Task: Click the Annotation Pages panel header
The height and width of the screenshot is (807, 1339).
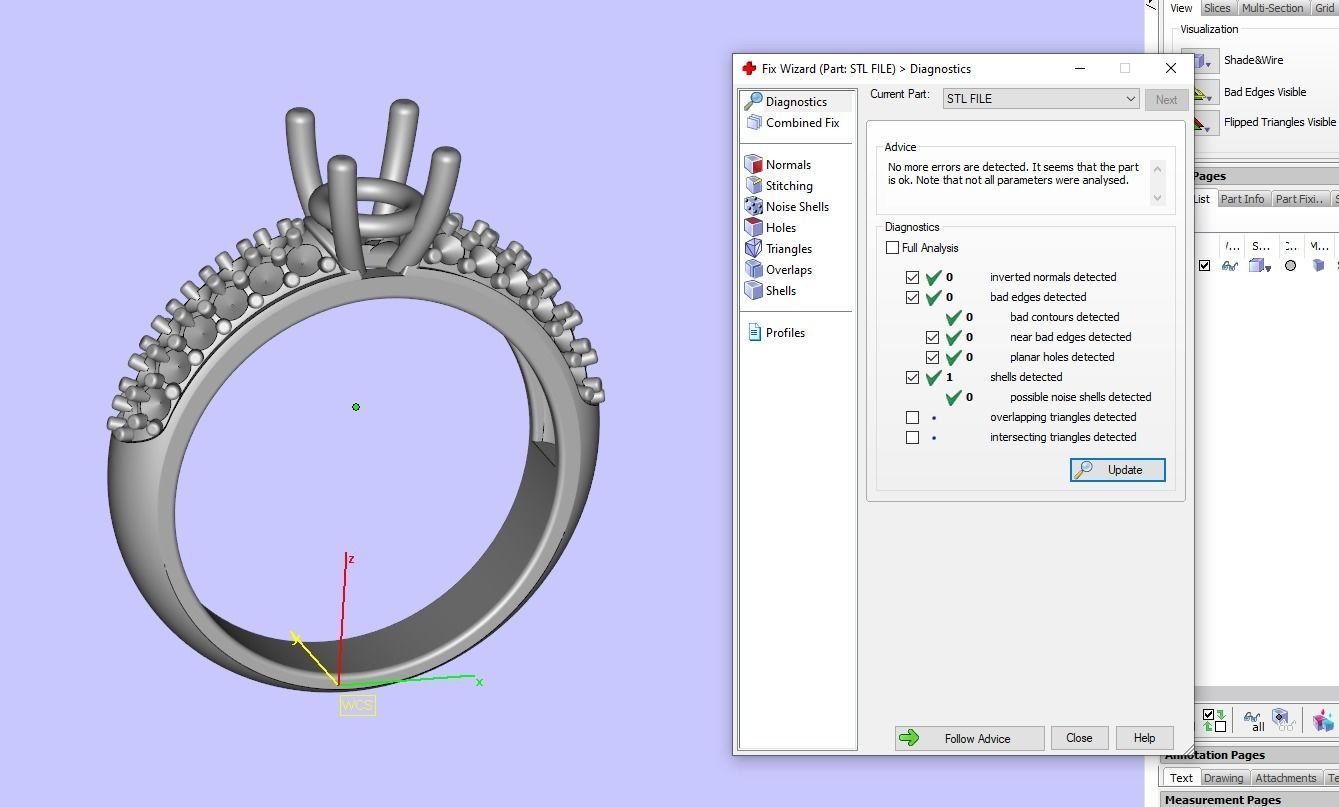Action: [1250, 755]
